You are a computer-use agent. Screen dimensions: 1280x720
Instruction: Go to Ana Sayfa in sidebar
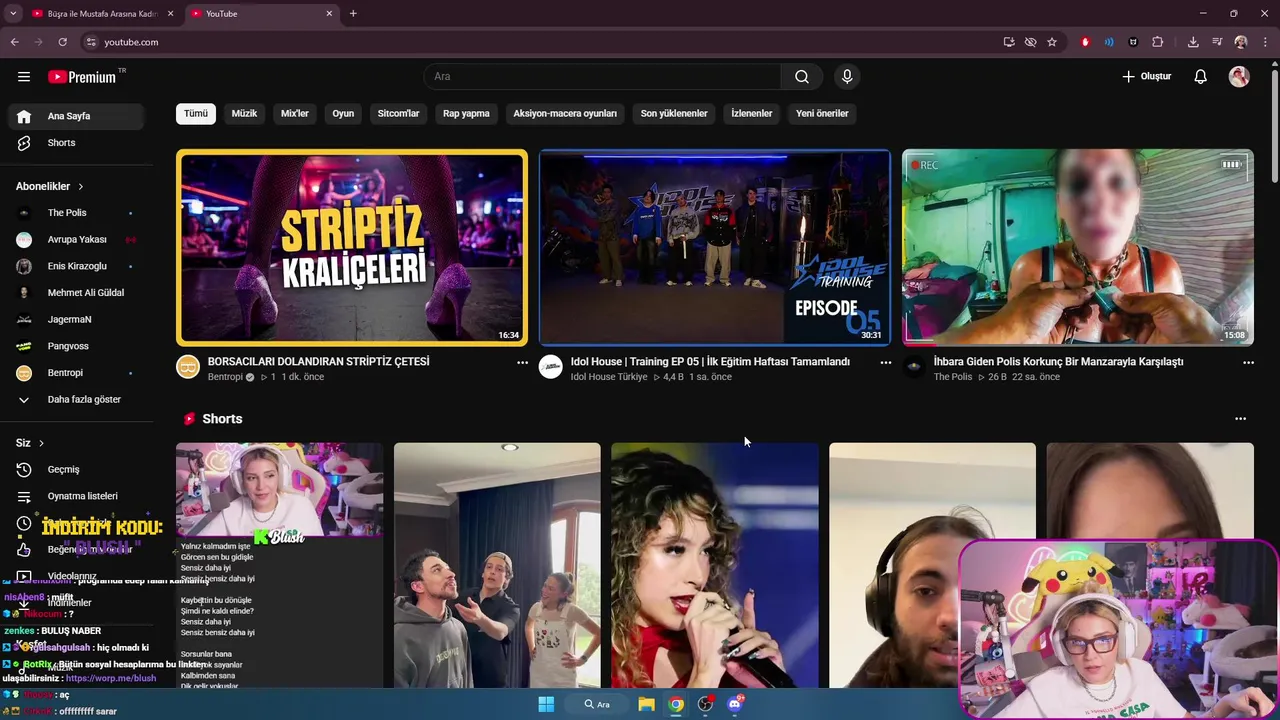[x=76, y=116]
